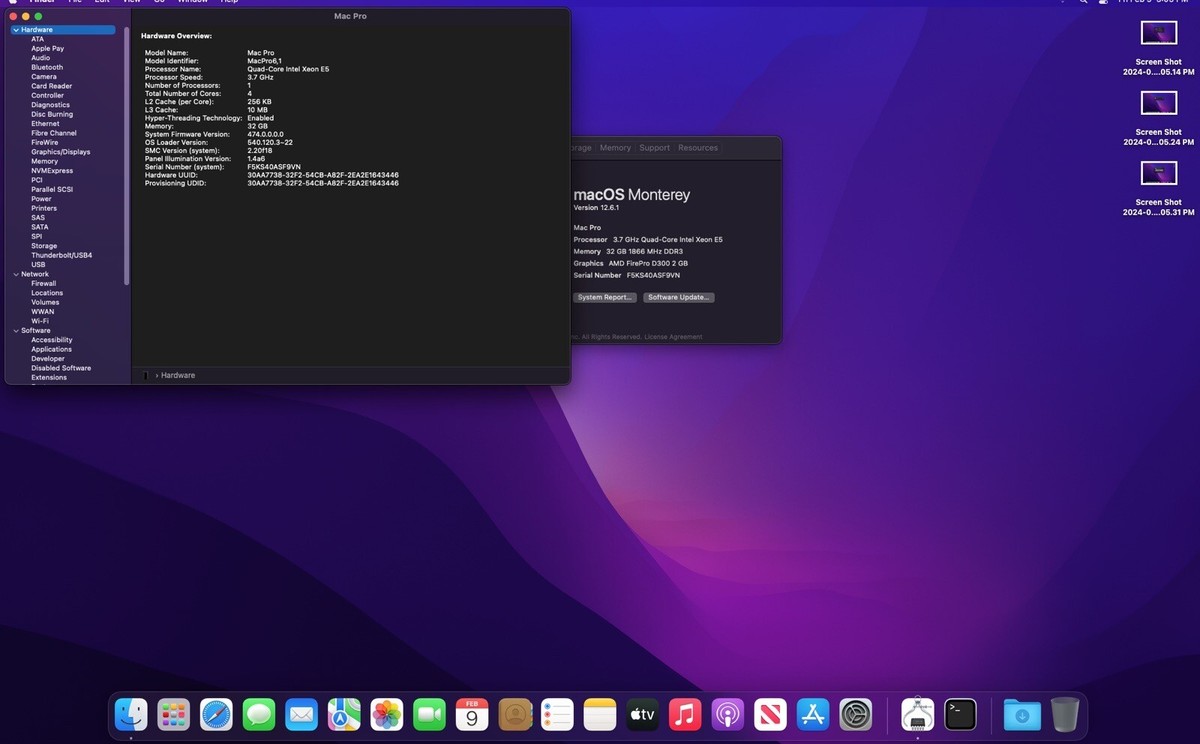1200x744 pixels.
Task: Open the Trash in the Dock
Action: tap(1065, 714)
